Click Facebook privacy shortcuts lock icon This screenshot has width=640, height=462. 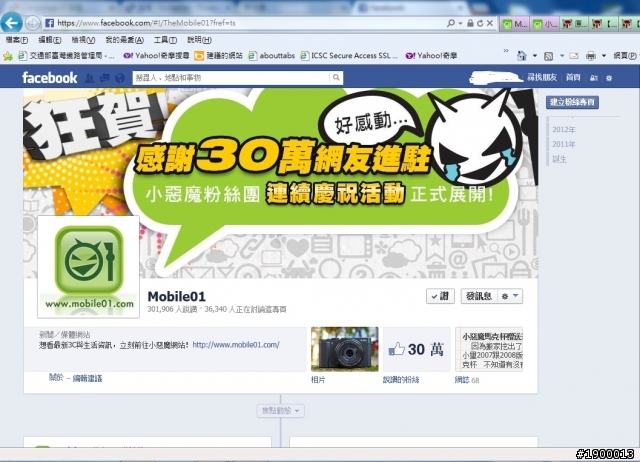click(x=594, y=78)
